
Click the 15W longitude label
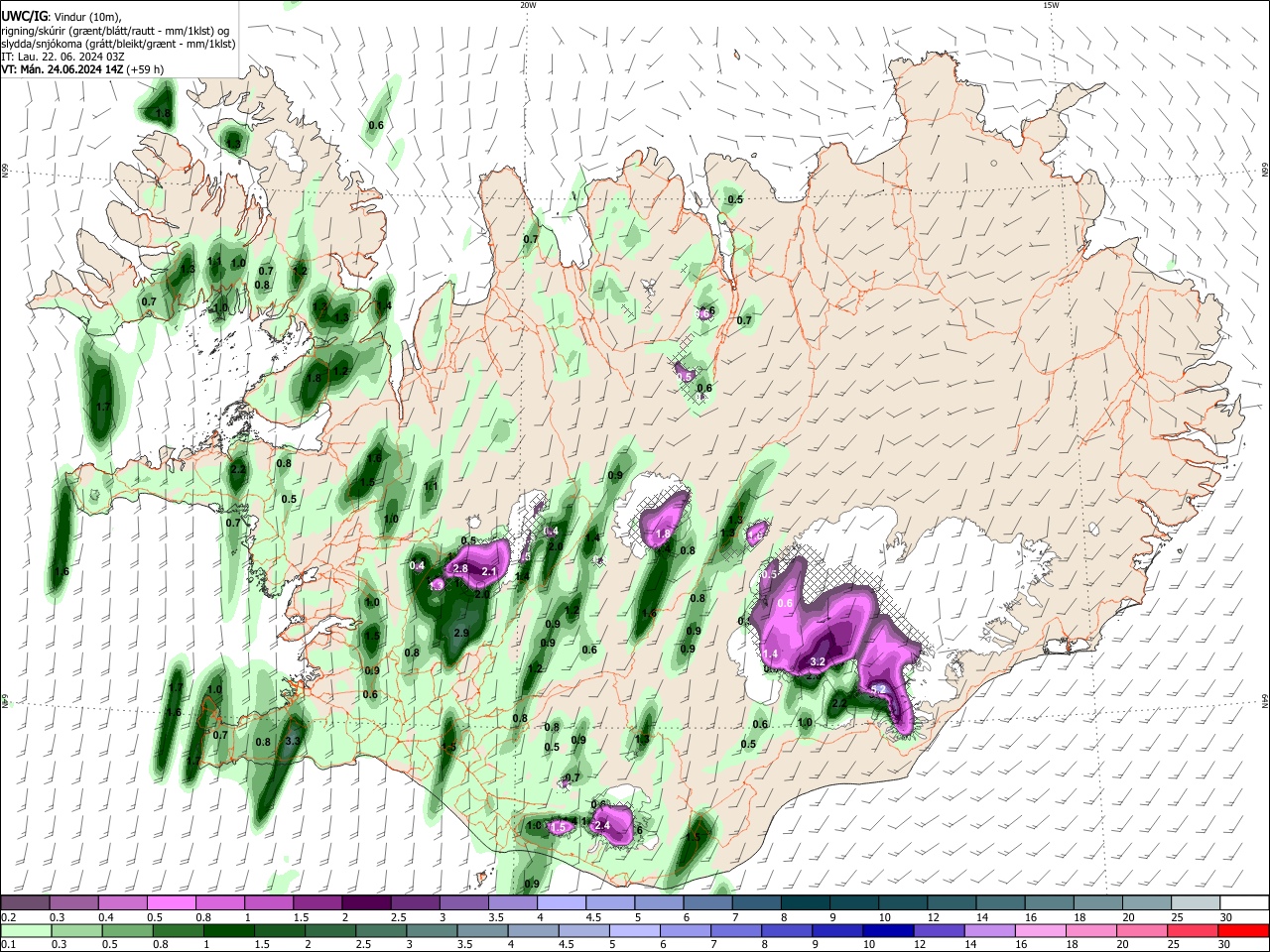tap(1051, 5)
